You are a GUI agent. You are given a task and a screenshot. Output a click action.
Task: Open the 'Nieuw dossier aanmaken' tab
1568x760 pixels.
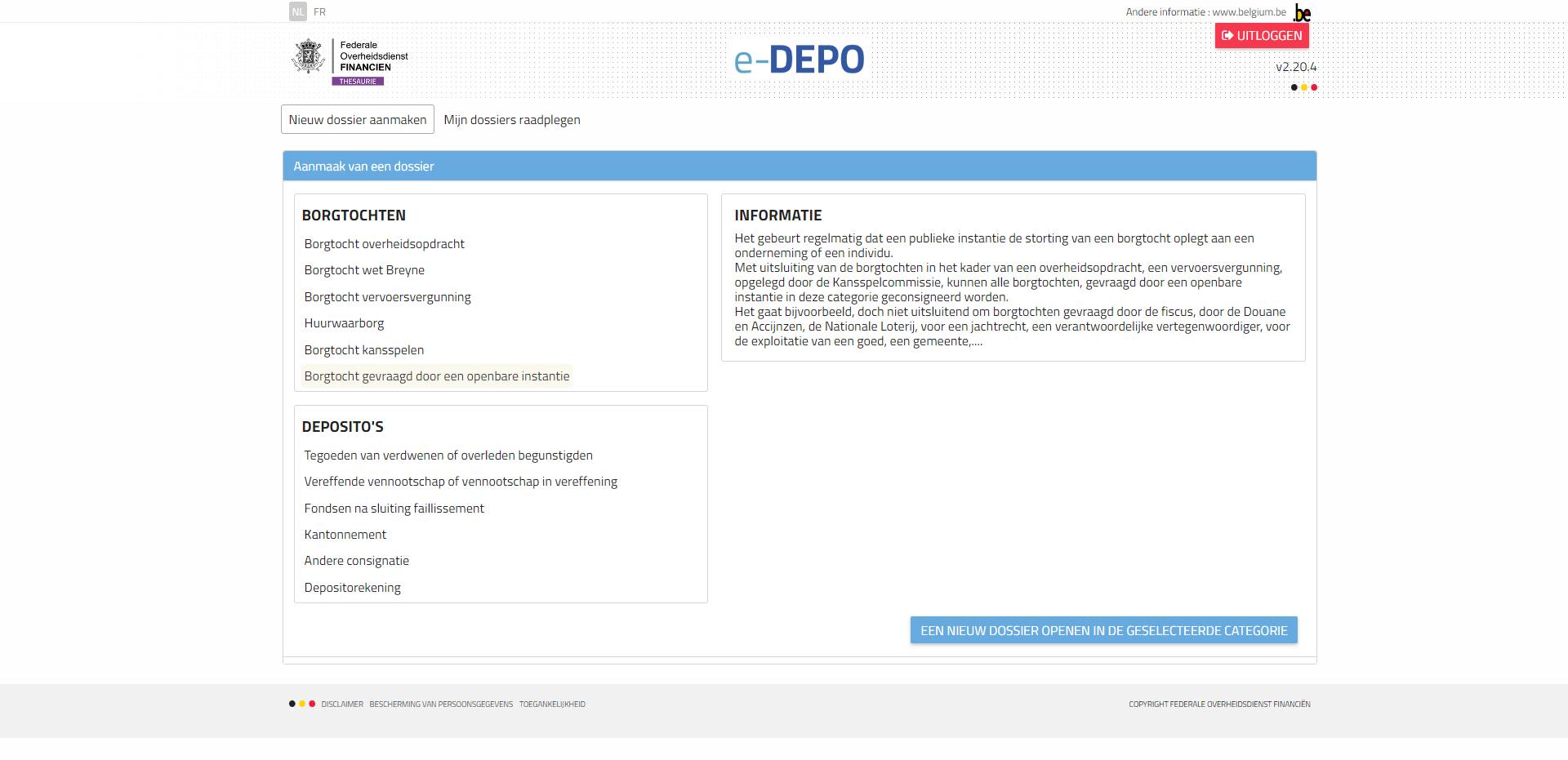click(356, 119)
